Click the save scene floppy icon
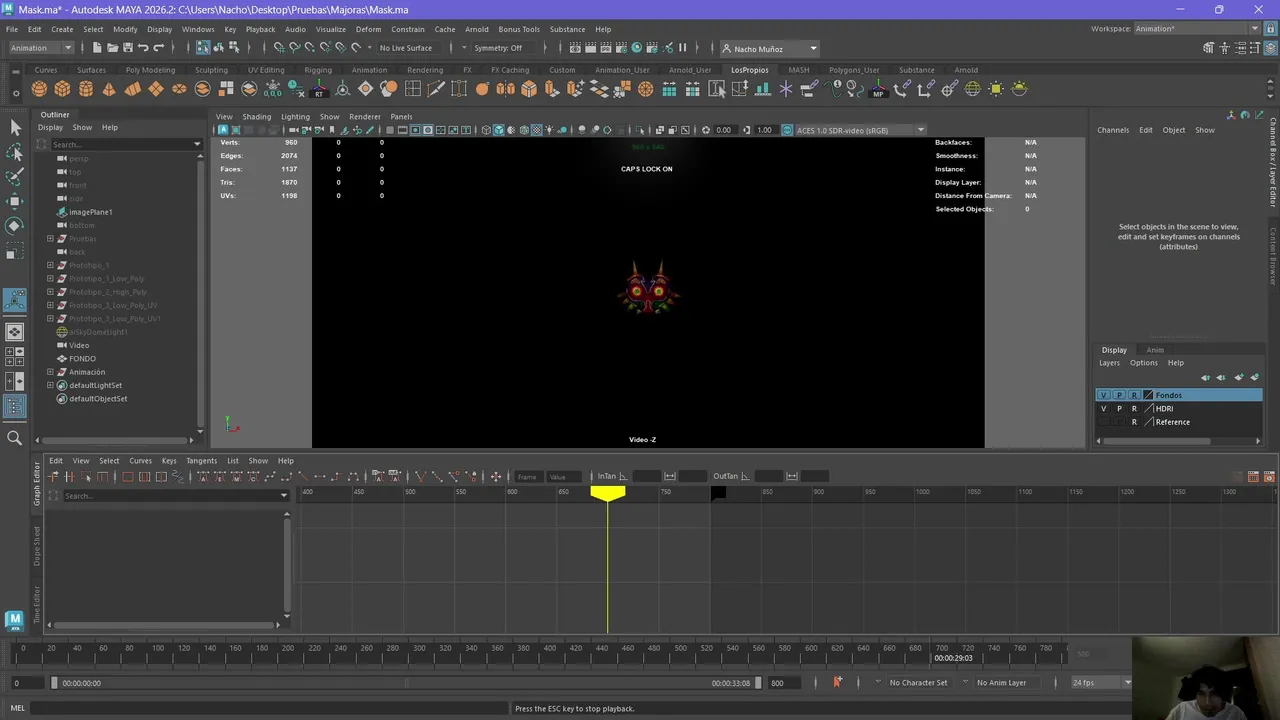 pos(128,48)
